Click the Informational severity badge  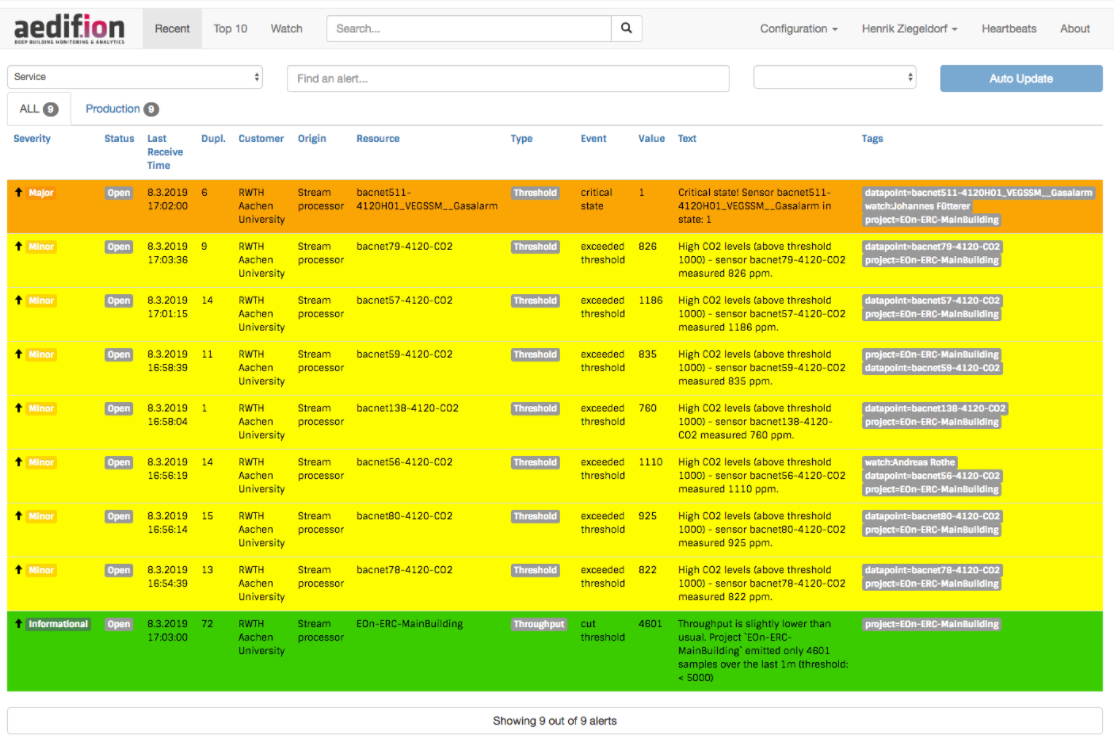[57, 623]
